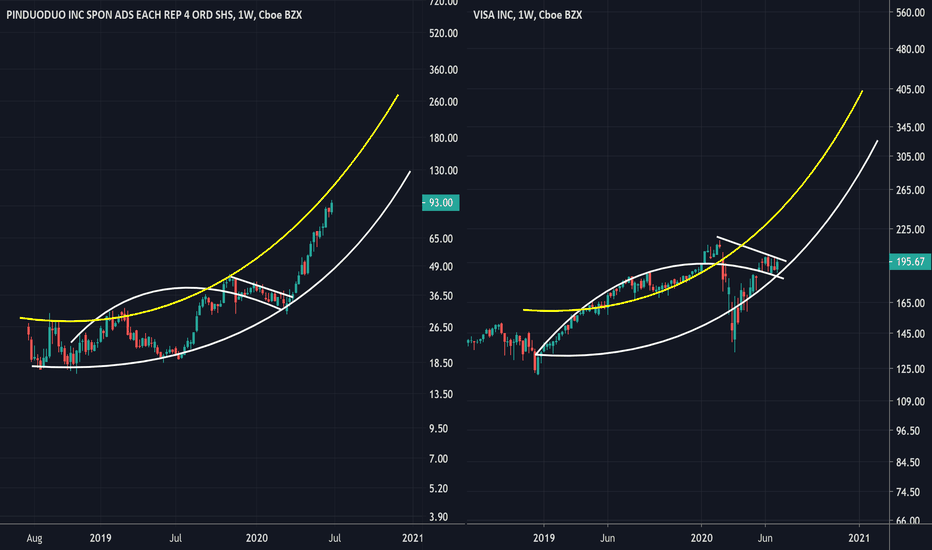Screen dimensions: 932x550
Task: Click the 130.00 price axis label
Action: [443, 171]
